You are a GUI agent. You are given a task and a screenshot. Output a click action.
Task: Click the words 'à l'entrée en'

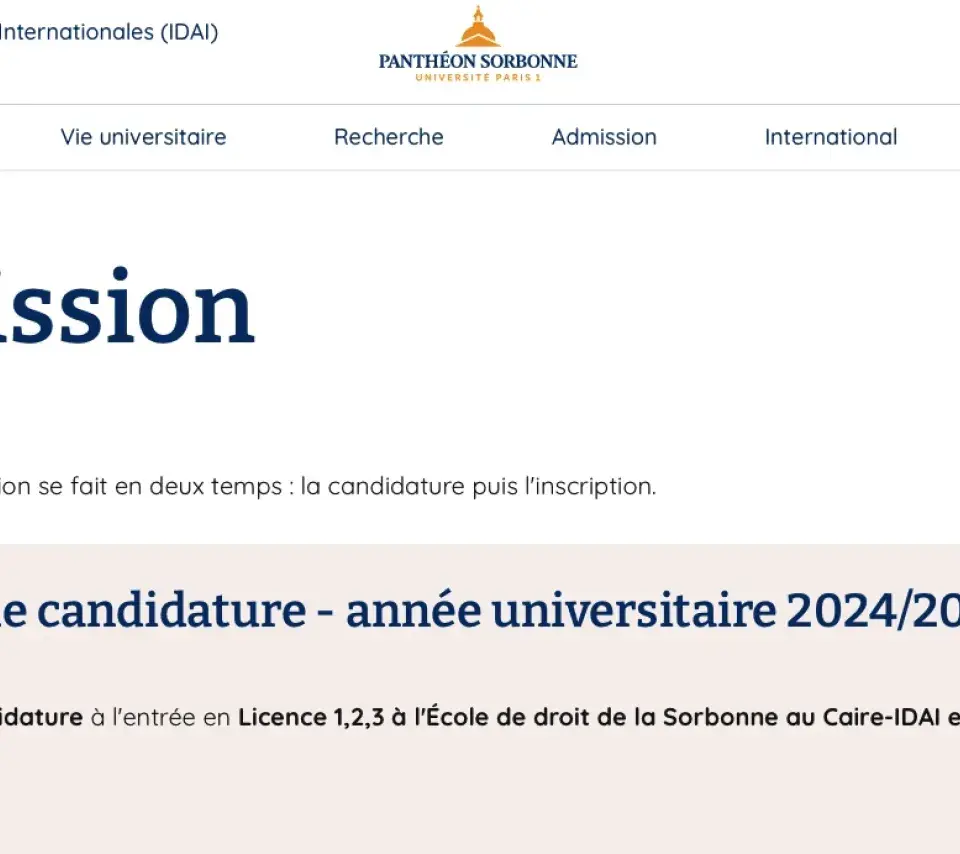[x=160, y=717]
